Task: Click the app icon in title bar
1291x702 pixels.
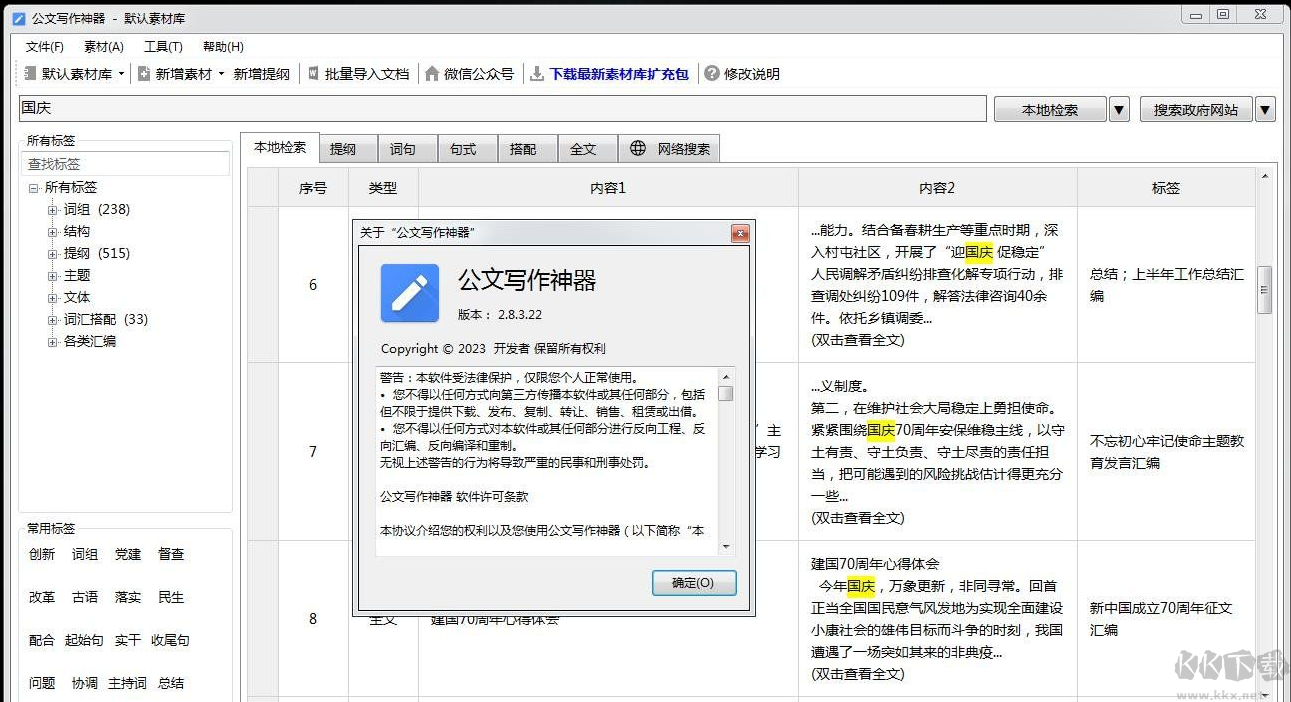Action: 18,18
